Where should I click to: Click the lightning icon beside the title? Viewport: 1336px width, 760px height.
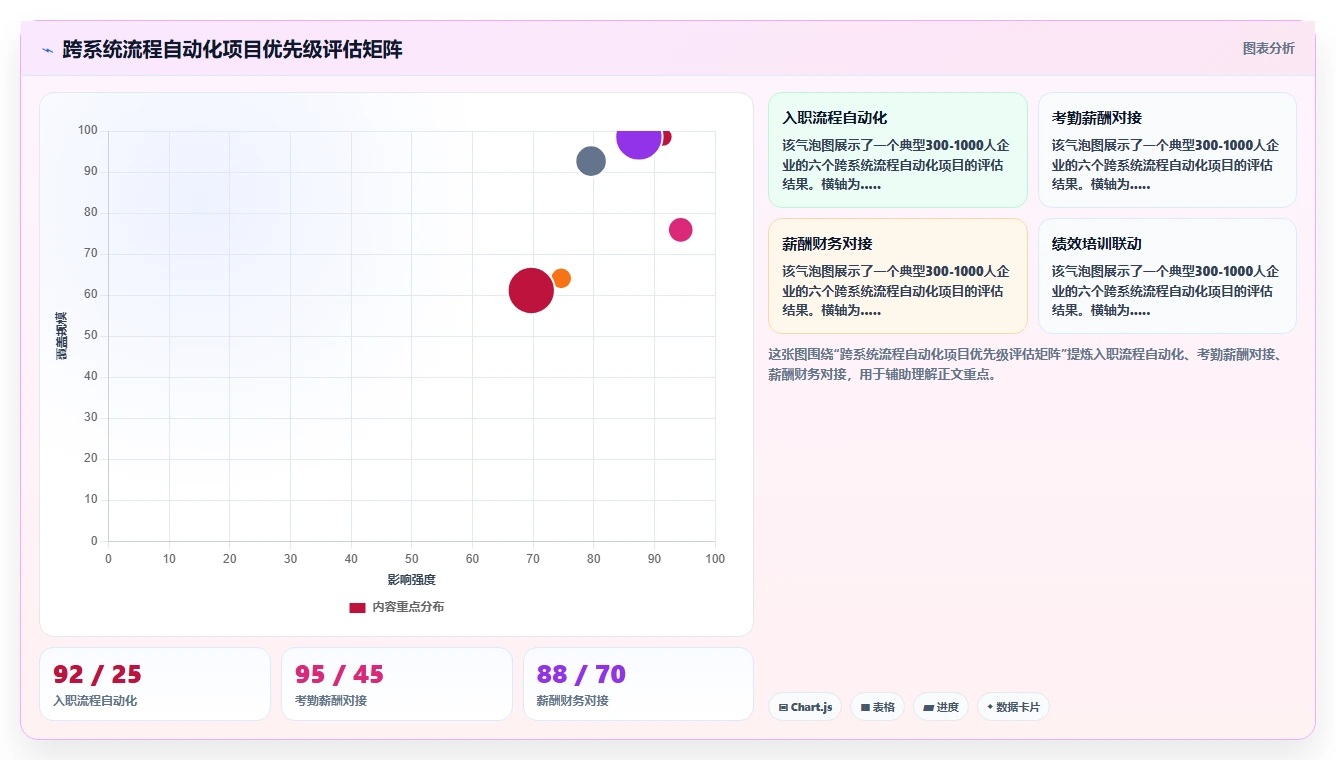click(x=47, y=50)
